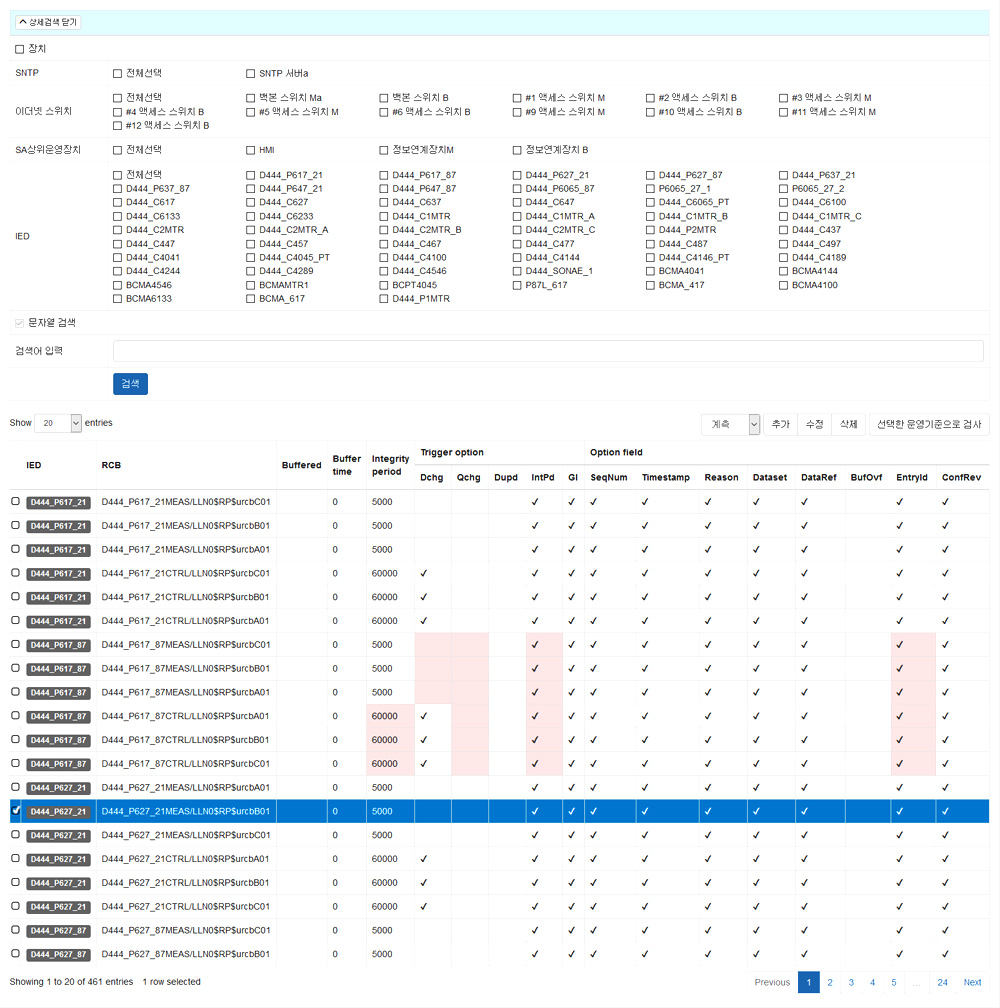
Task: Open the 계측 type dropdown
Action: [x=731, y=424]
